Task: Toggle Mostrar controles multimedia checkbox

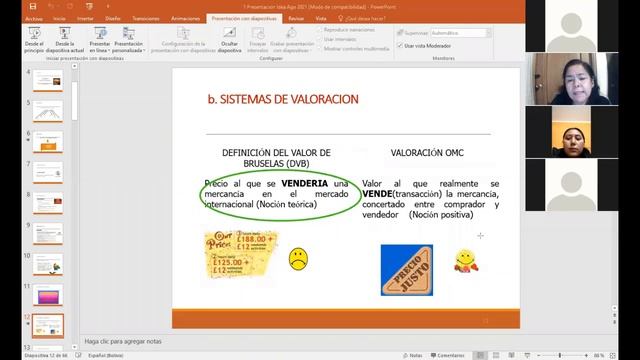Action: [x=320, y=49]
